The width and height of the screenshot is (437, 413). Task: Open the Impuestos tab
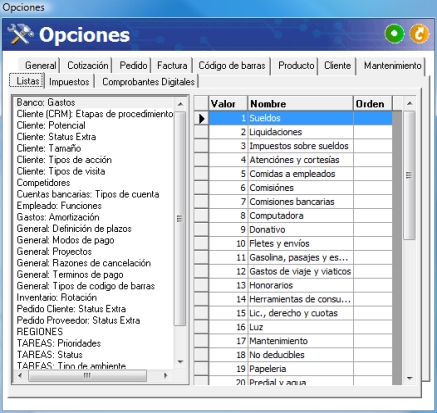coord(69,82)
